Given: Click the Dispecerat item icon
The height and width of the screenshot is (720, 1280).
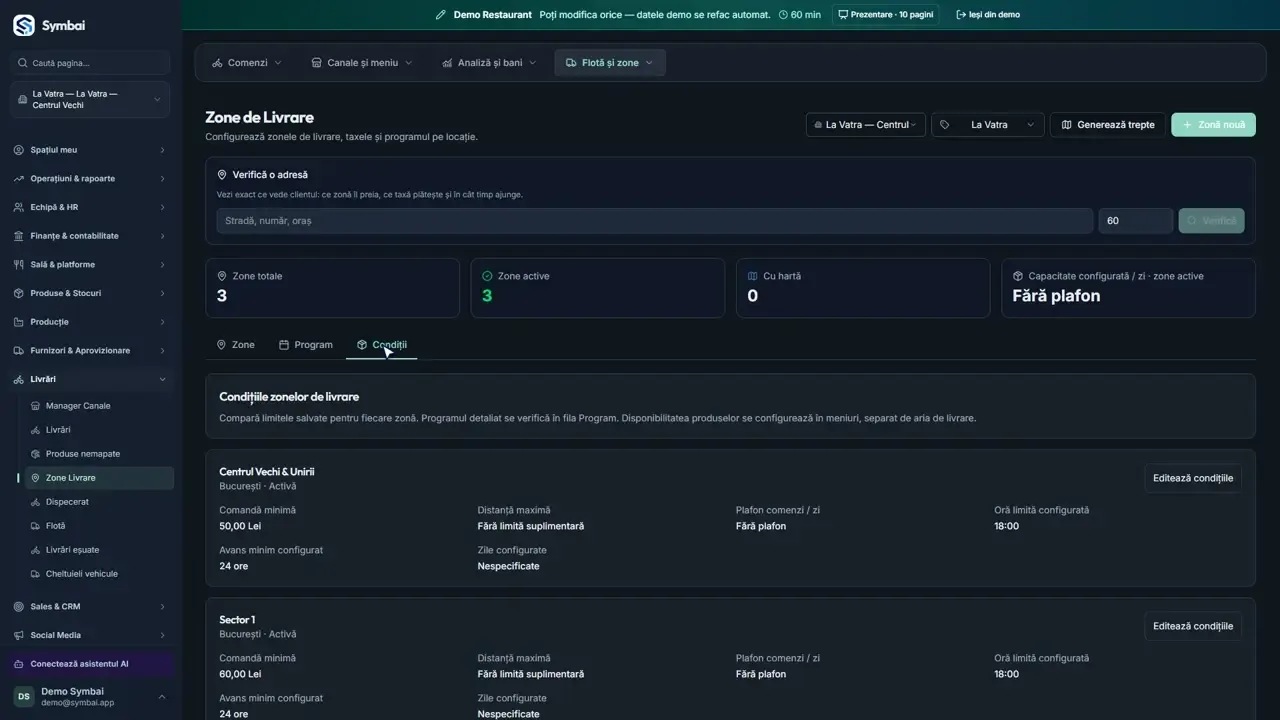Looking at the screenshot, I should [36, 502].
